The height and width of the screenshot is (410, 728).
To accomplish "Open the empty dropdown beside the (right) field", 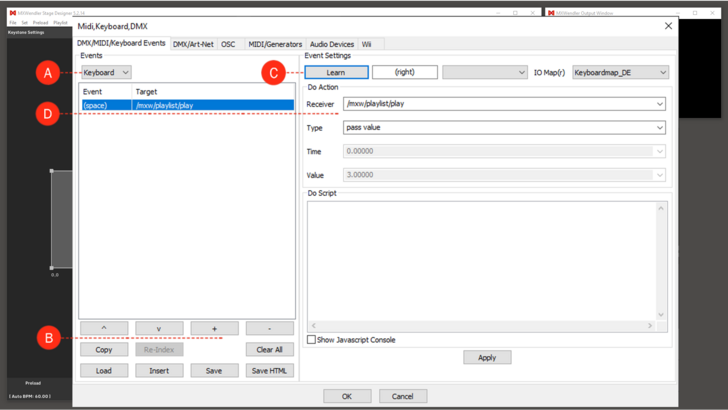I will click(x=484, y=72).
